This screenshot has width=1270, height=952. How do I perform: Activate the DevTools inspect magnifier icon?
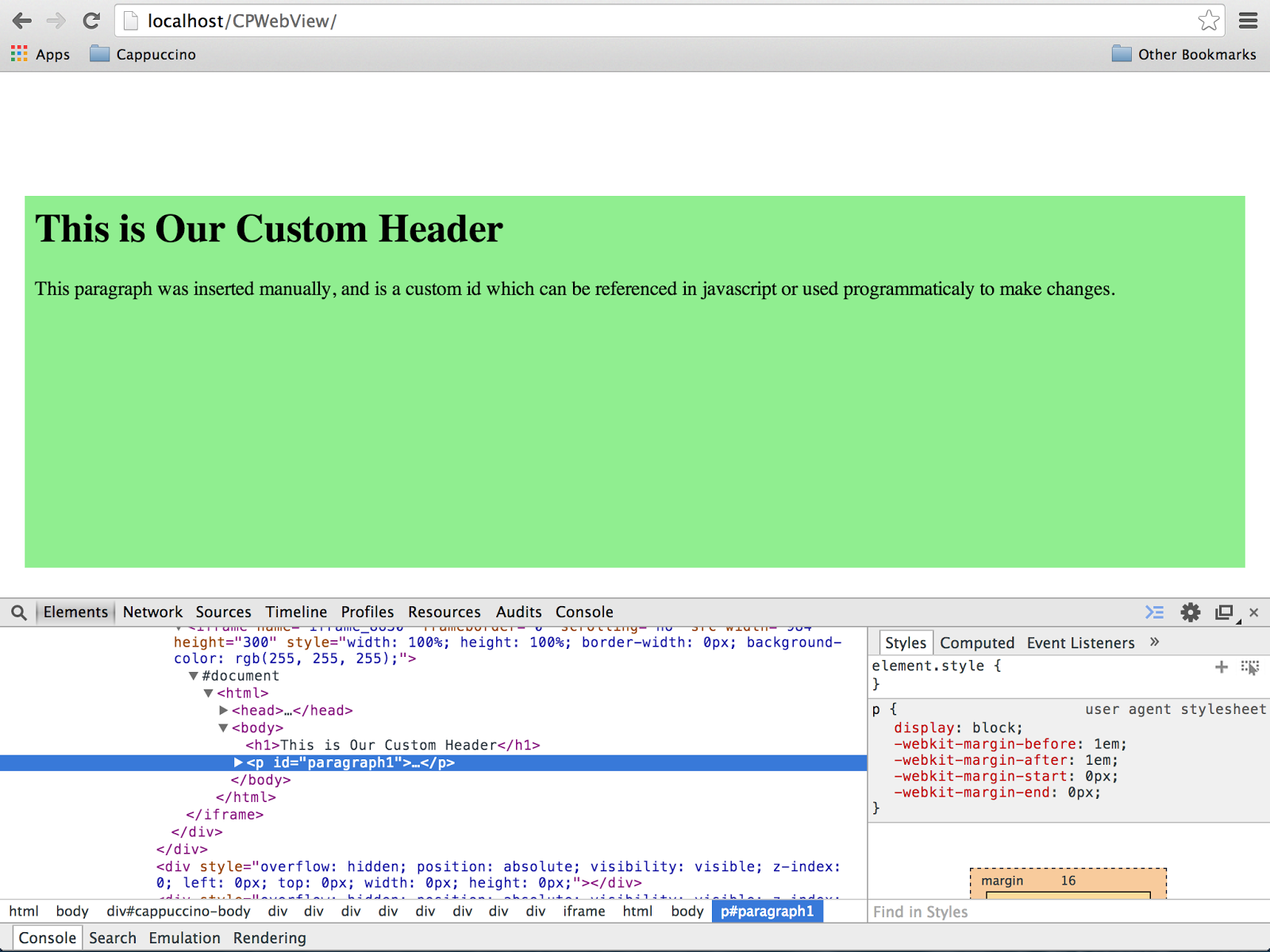pyautogui.click(x=19, y=612)
